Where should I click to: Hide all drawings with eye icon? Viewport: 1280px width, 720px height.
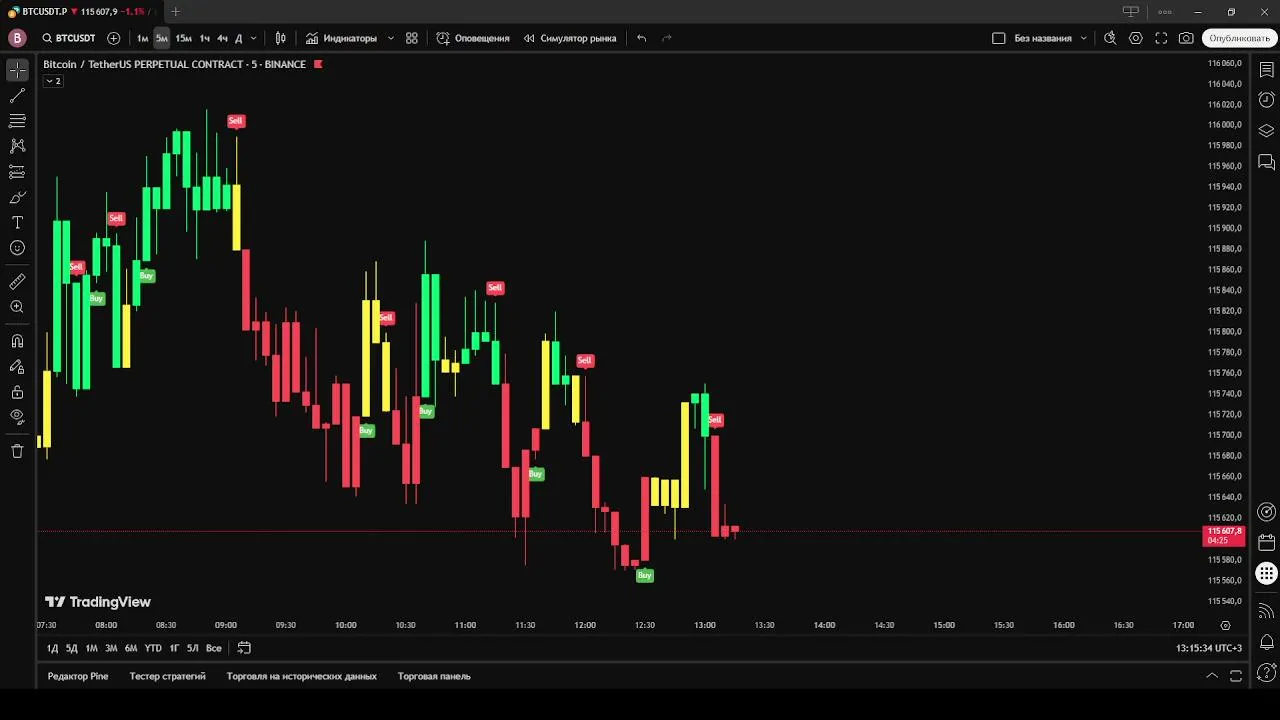pyautogui.click(x=17, y=417)
